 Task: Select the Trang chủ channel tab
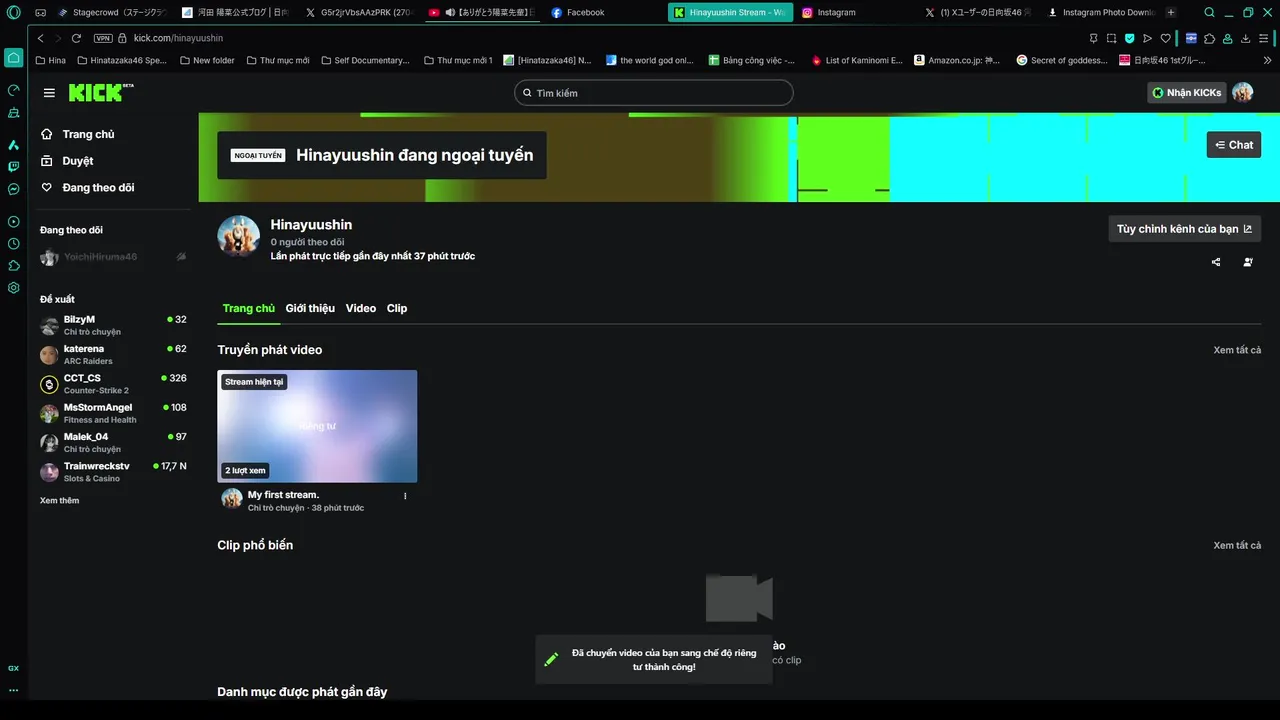[x=248, y=308]
